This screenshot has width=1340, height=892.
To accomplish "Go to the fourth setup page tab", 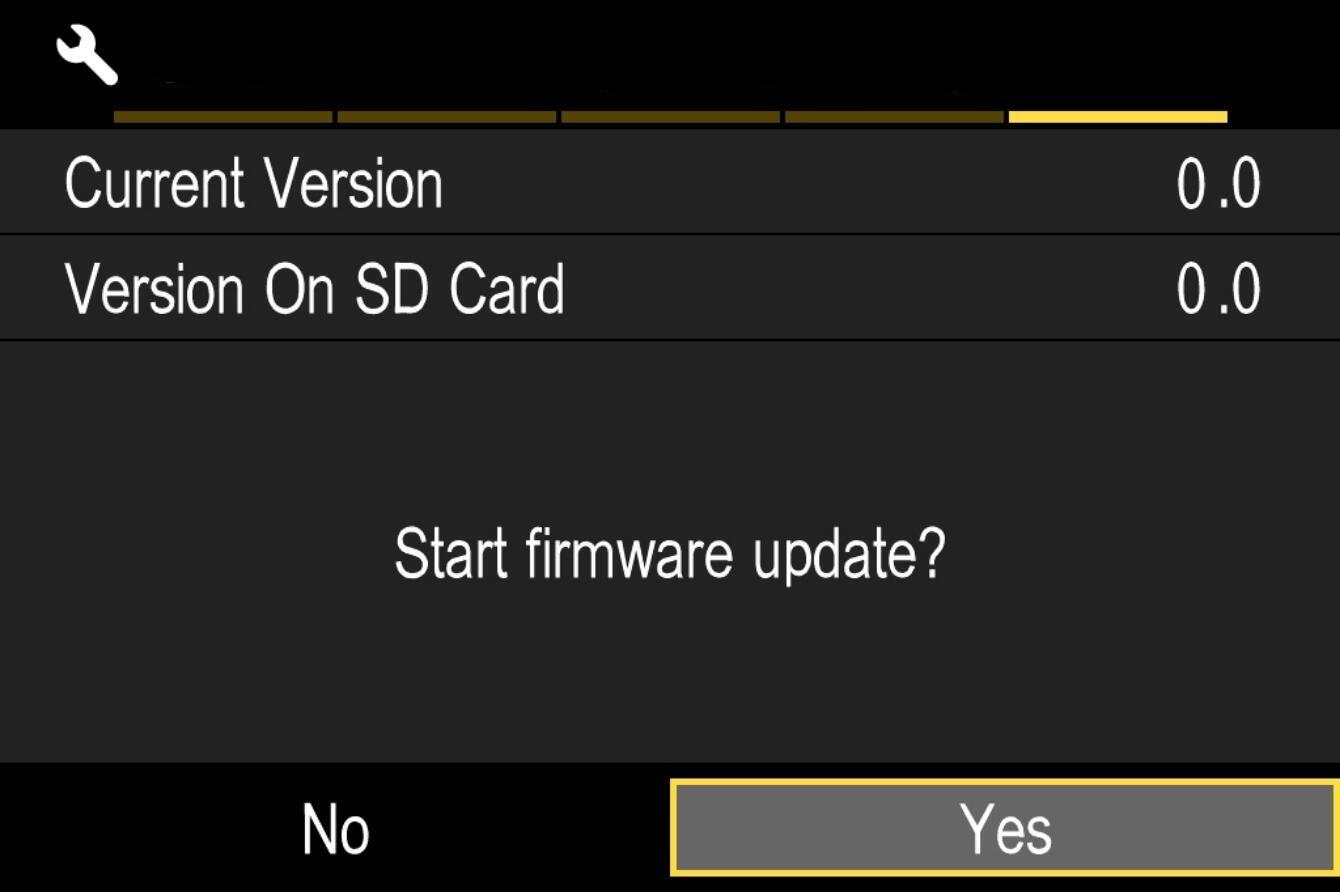I will point(895,117).
